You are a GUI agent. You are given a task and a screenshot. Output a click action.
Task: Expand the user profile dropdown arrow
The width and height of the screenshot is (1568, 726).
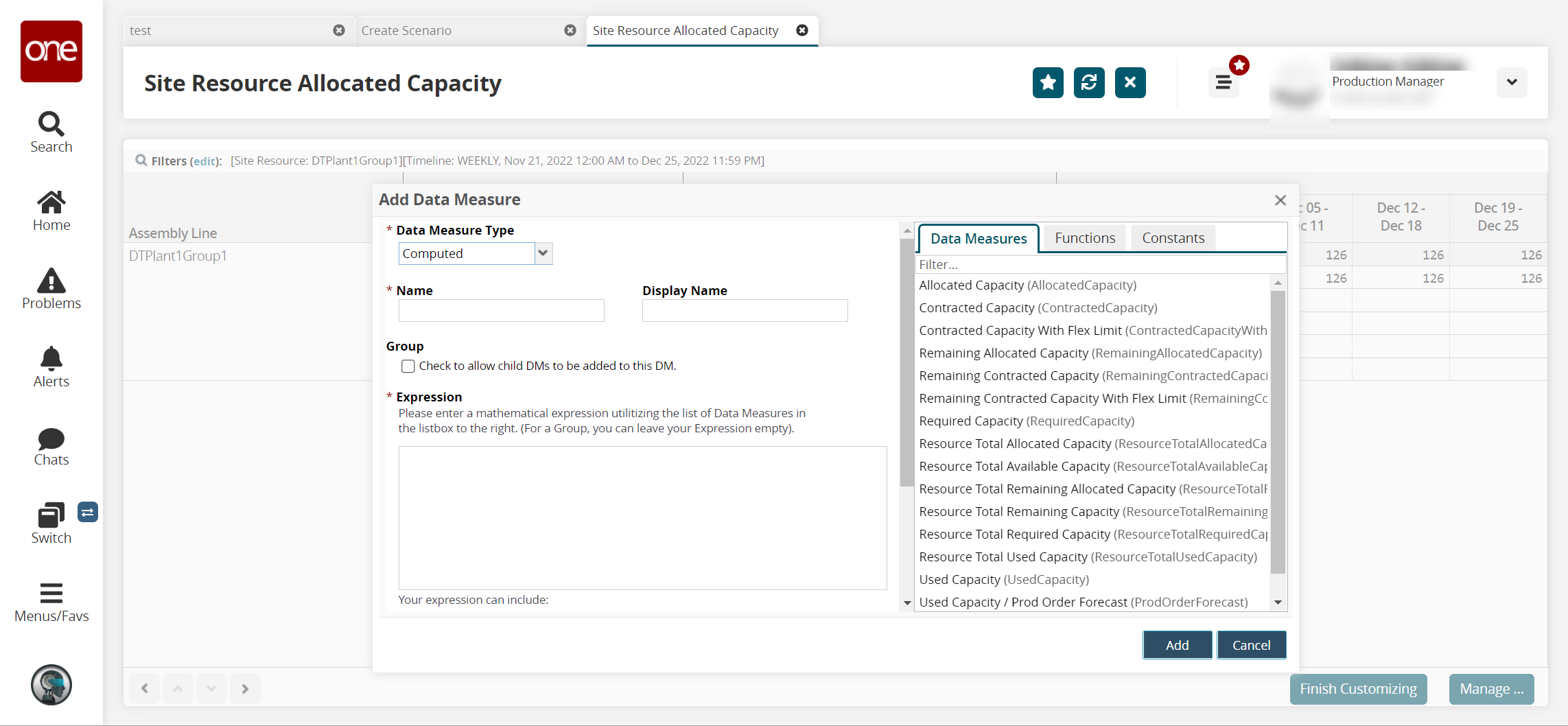1511,82
